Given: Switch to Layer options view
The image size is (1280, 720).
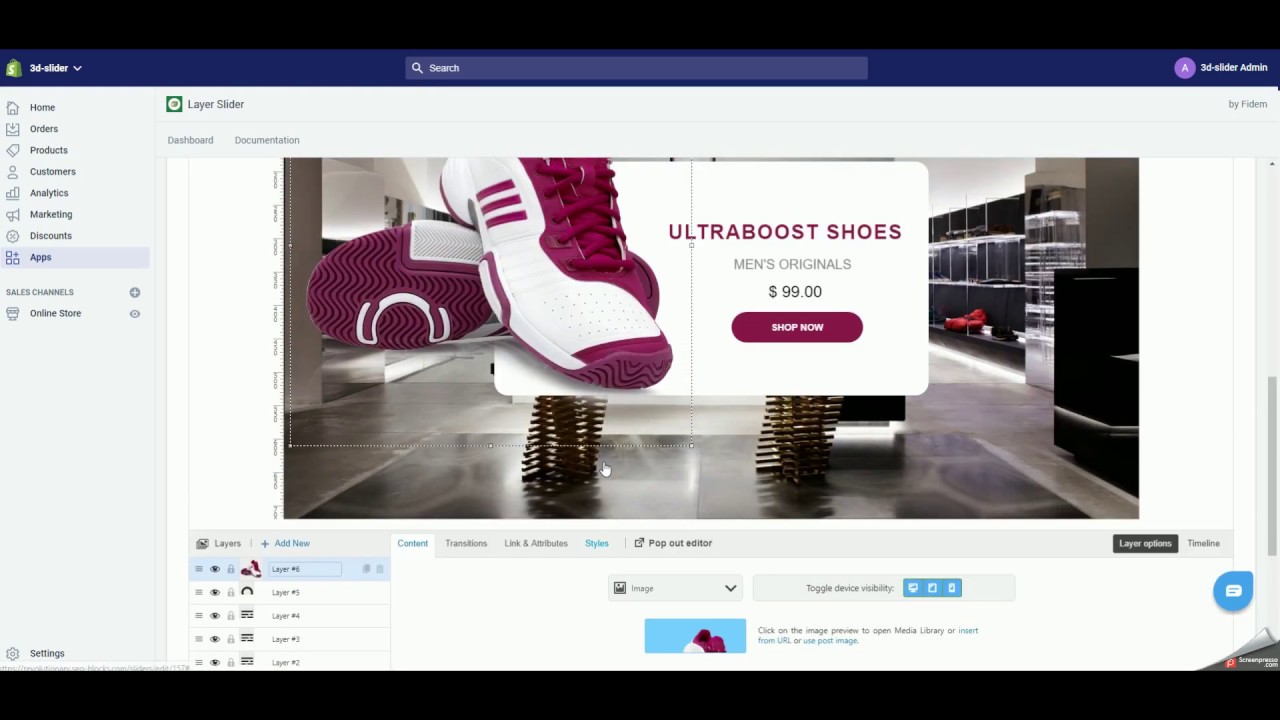Looking at the screenshot, I should tap(1145, 543).
